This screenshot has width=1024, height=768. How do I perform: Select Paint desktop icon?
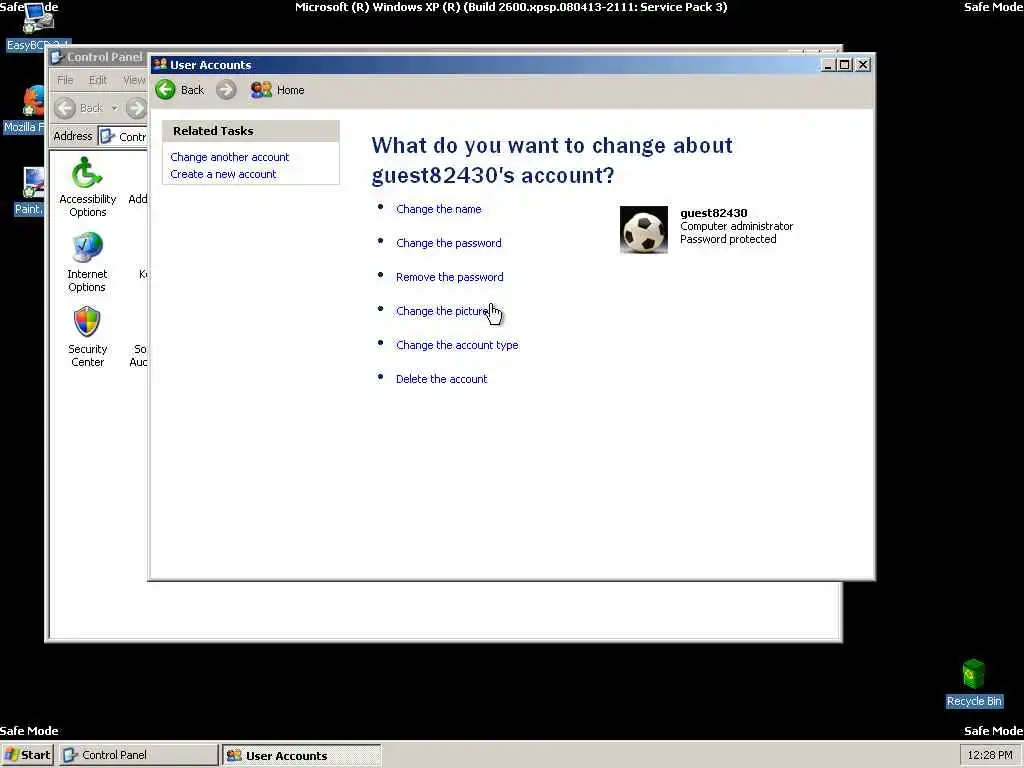(29, 191)
